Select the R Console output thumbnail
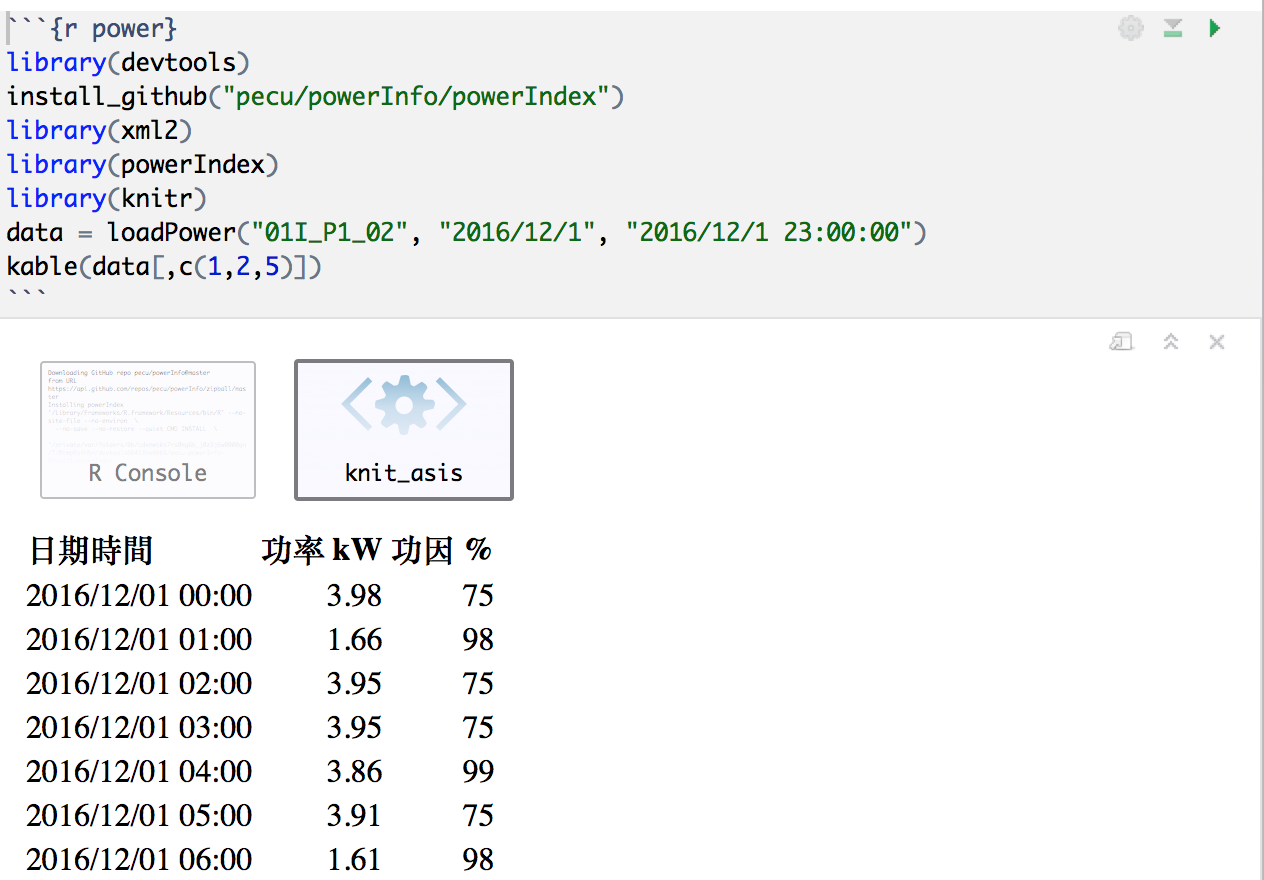This screenshot has height=880, width=1264. click(148, 430)
